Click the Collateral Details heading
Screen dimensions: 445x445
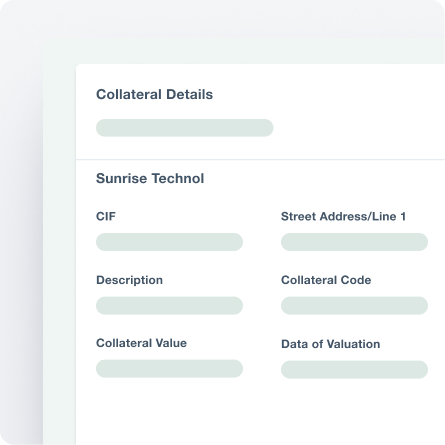(154, 94)
